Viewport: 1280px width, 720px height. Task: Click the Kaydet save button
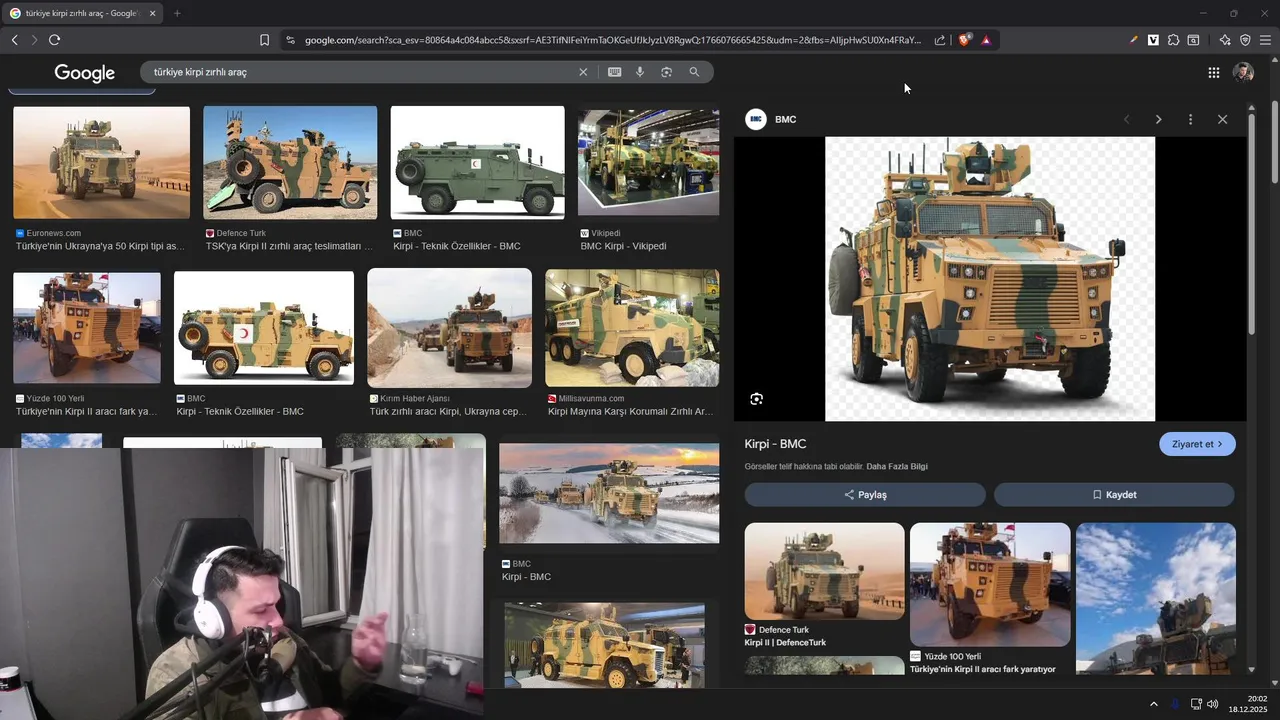point(1114,495)
